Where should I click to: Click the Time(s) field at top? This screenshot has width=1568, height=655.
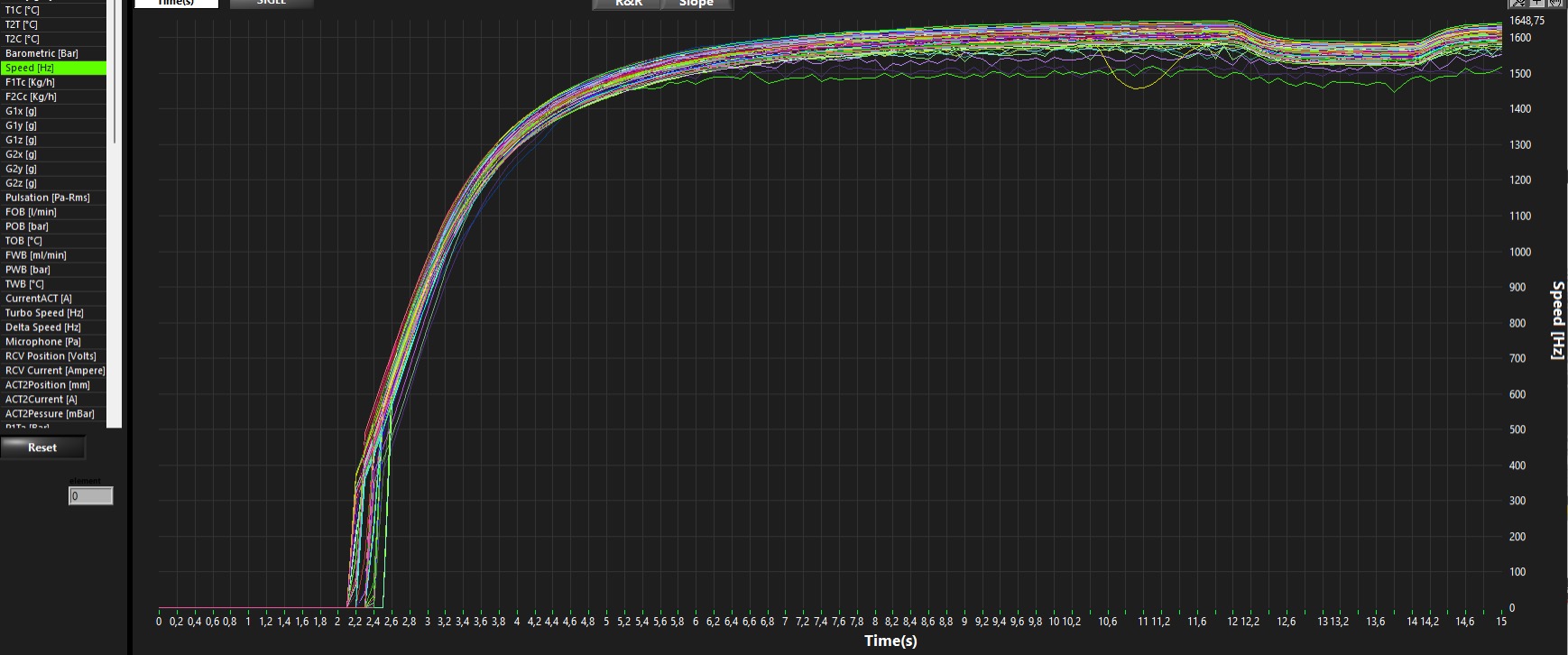[x=176, y=3]
